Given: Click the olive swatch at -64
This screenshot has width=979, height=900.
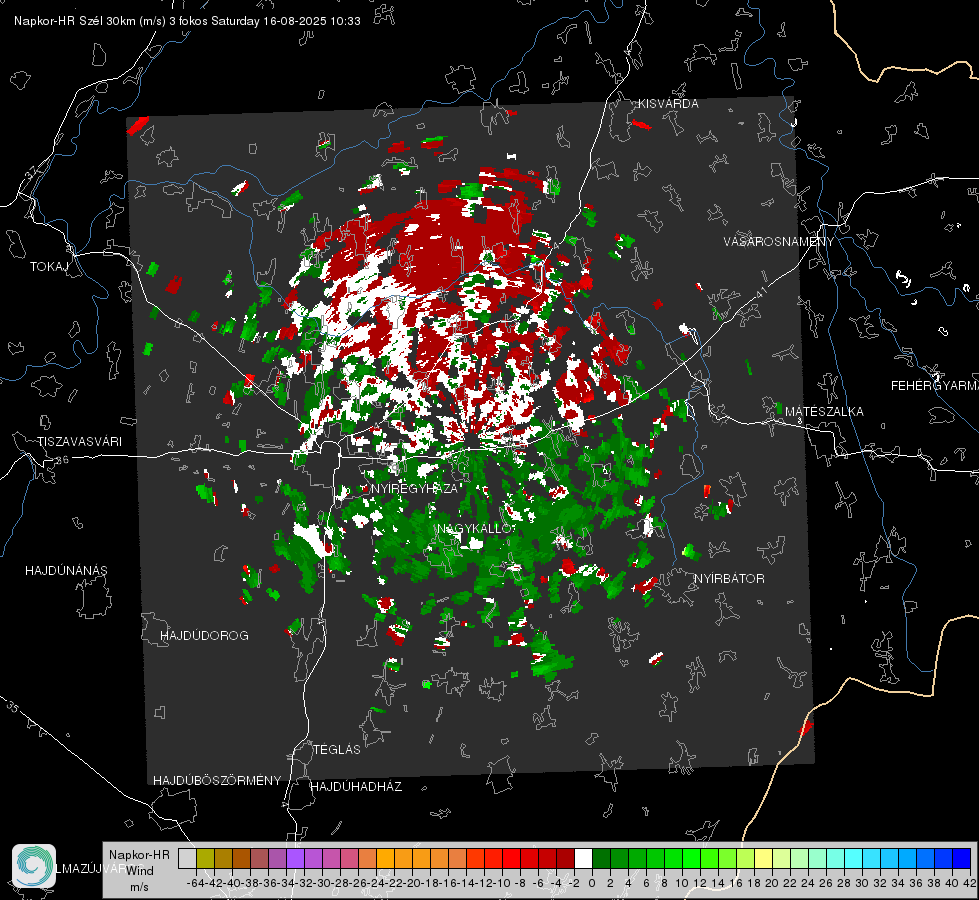Looking at the screenshot, I should point(205,858).
